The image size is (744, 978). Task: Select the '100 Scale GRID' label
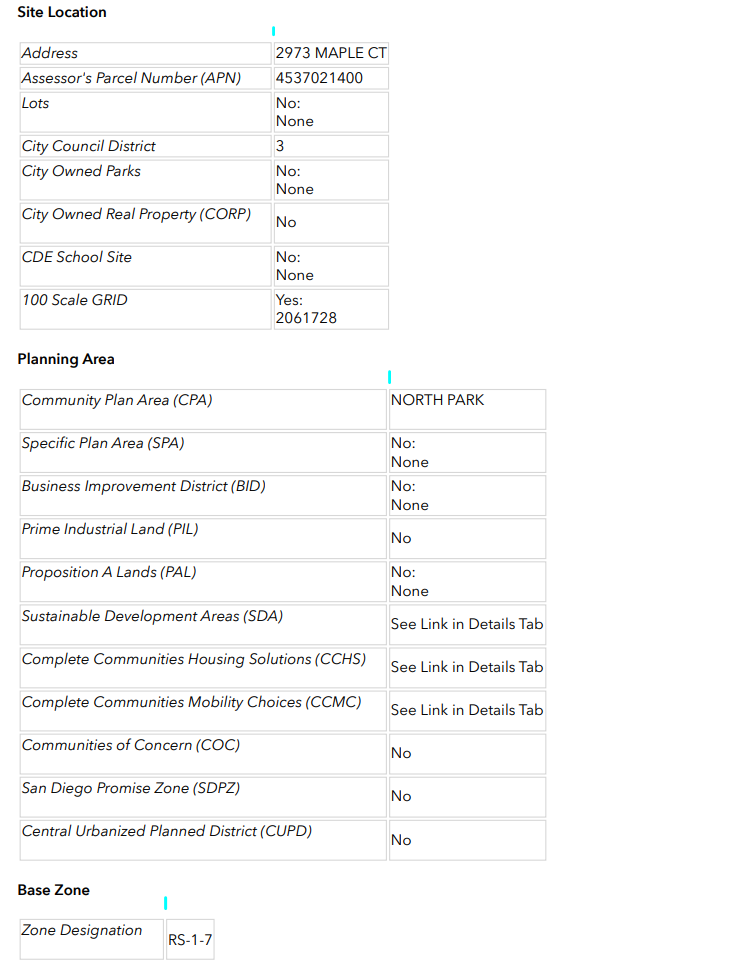coord(75,300)
